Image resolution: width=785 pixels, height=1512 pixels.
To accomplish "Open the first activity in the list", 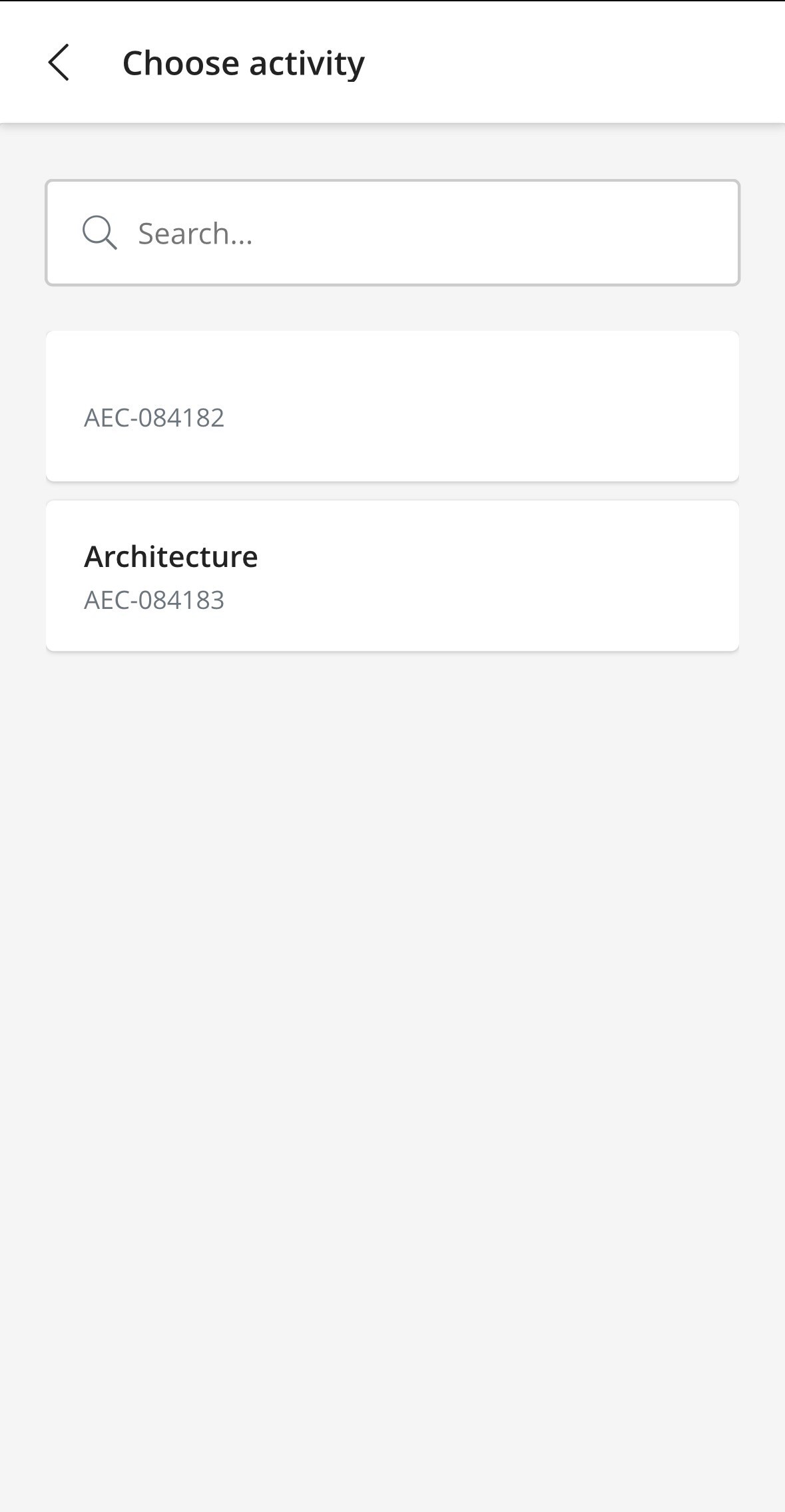I will [x=392, y=406].
